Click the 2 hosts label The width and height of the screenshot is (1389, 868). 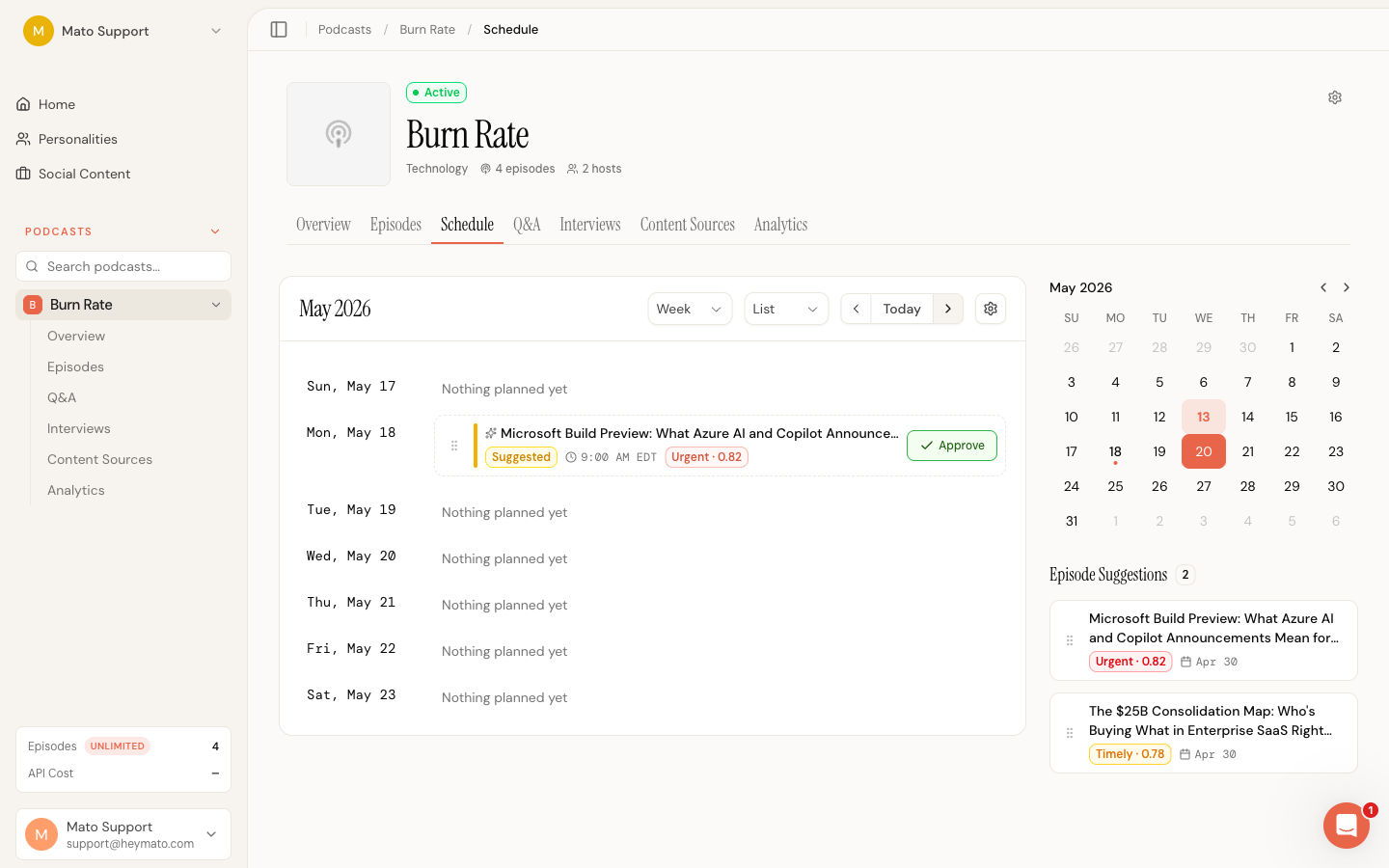pyautogui.click(x=594, y=169)
